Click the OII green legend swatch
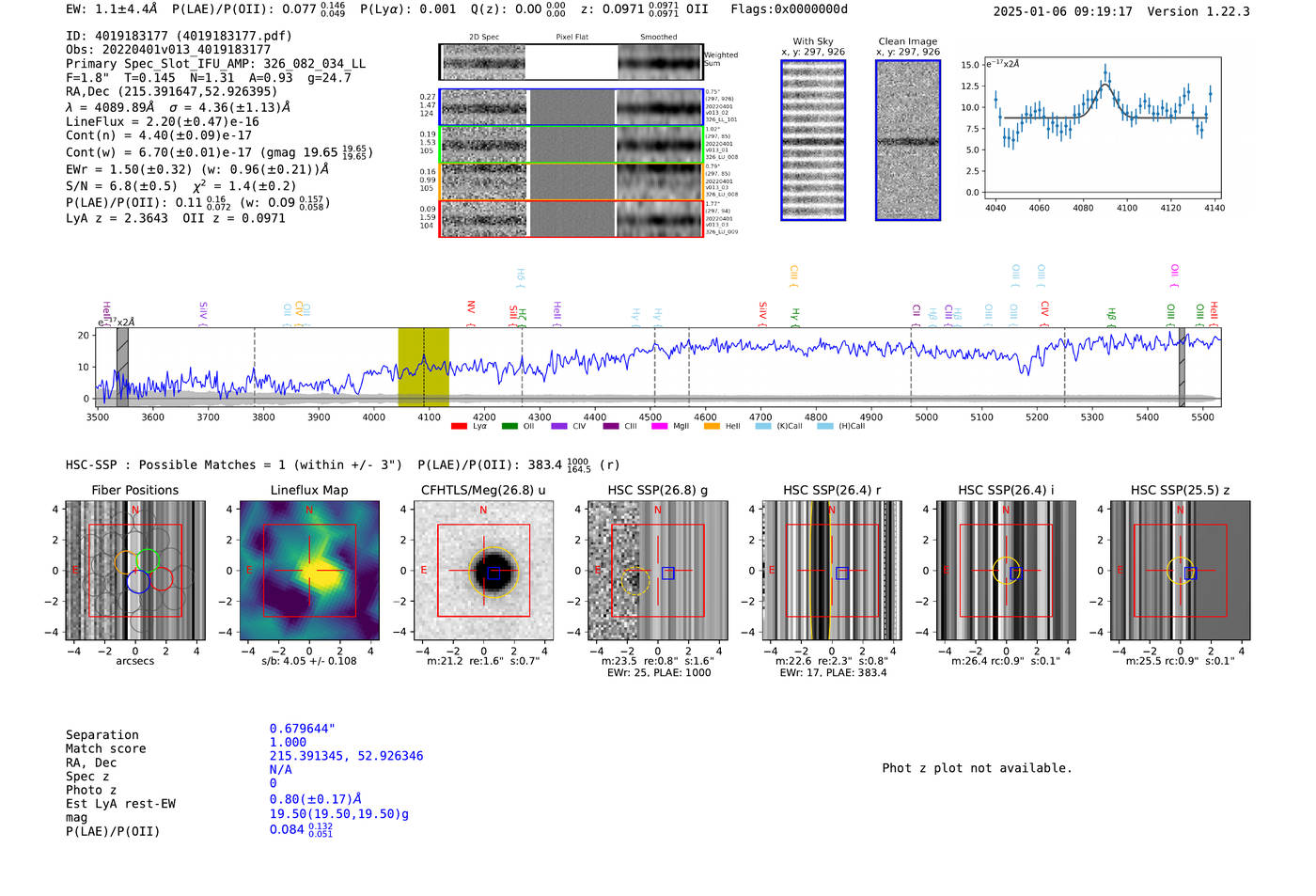1316x896 pixels. tap(509, 426)
